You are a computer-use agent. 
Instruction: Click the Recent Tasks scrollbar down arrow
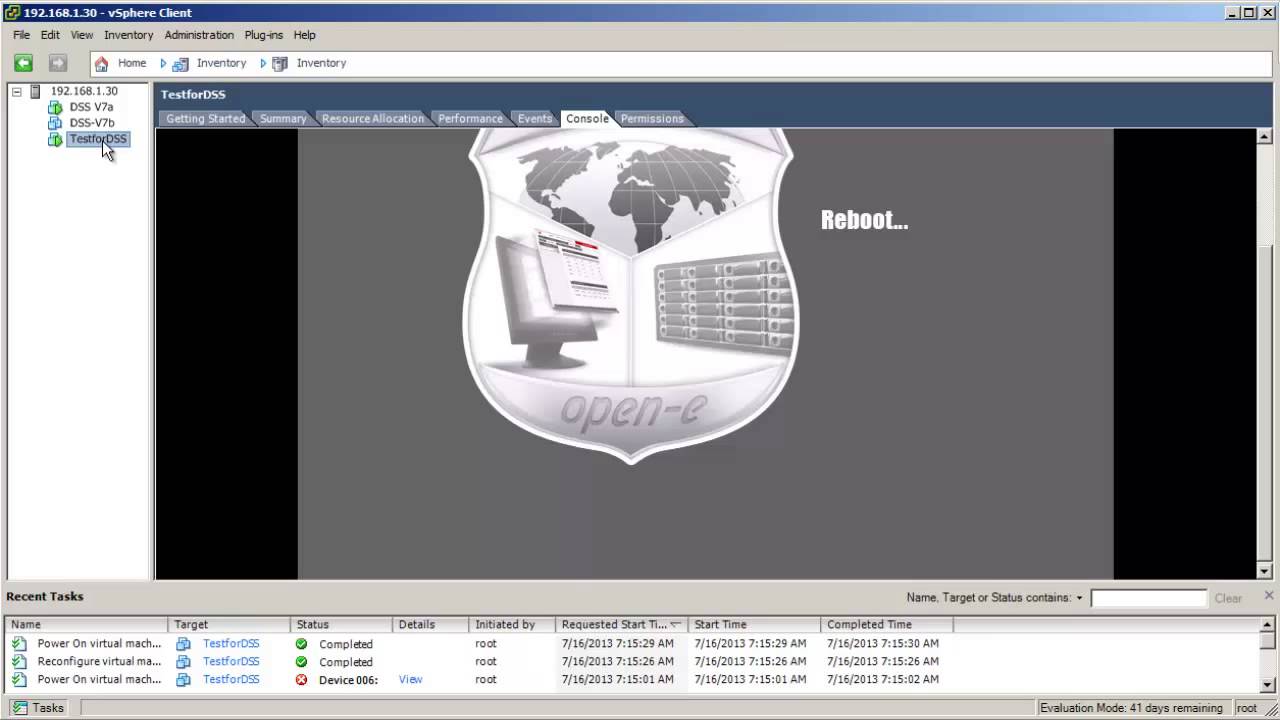coord(1267,685)
